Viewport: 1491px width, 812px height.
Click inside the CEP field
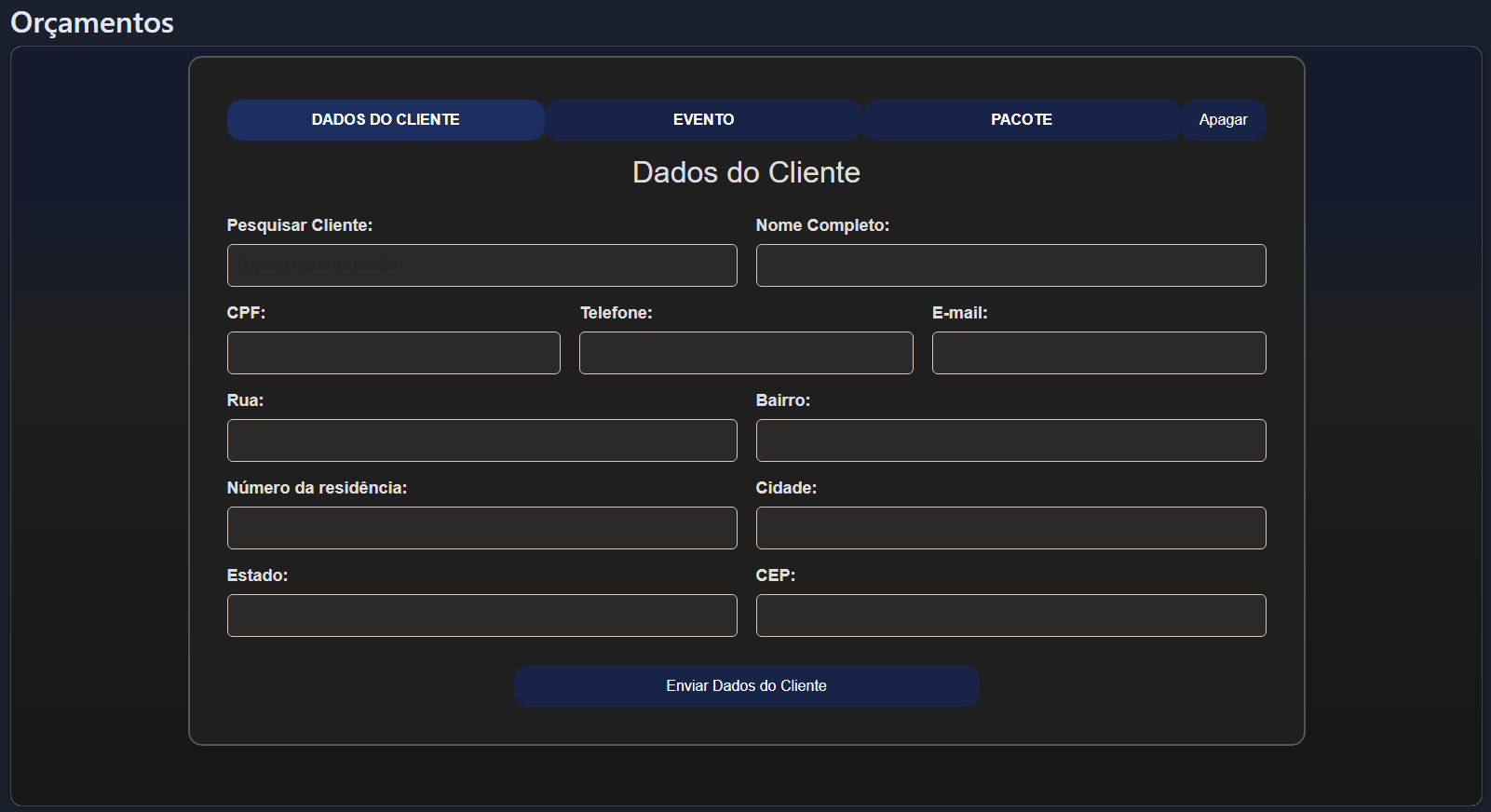pos(1010,616)
